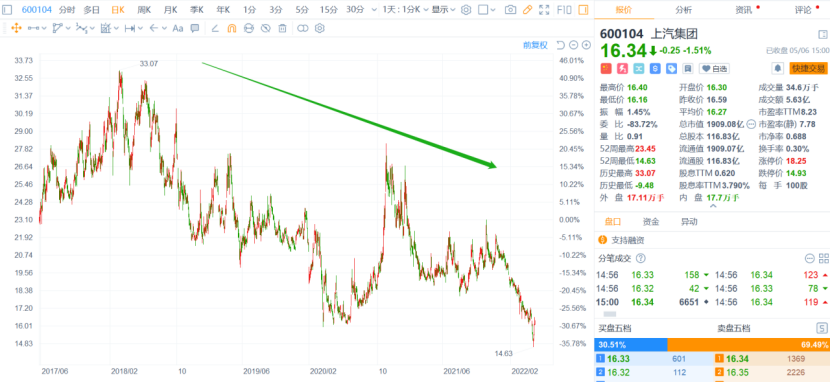Image resolution: width=830 pixels, height=383 pixels.
Task: Expand wave tool options arrow
Action: [92, 29]
